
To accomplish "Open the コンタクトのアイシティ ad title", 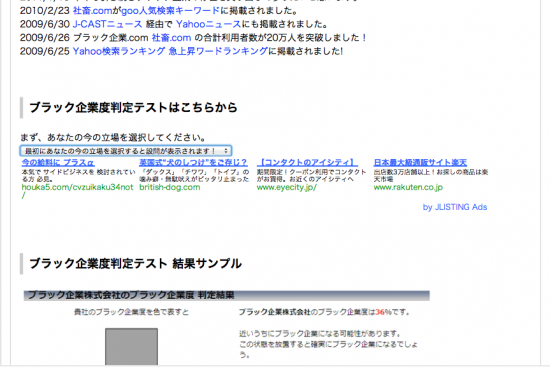I will point(307,162).
